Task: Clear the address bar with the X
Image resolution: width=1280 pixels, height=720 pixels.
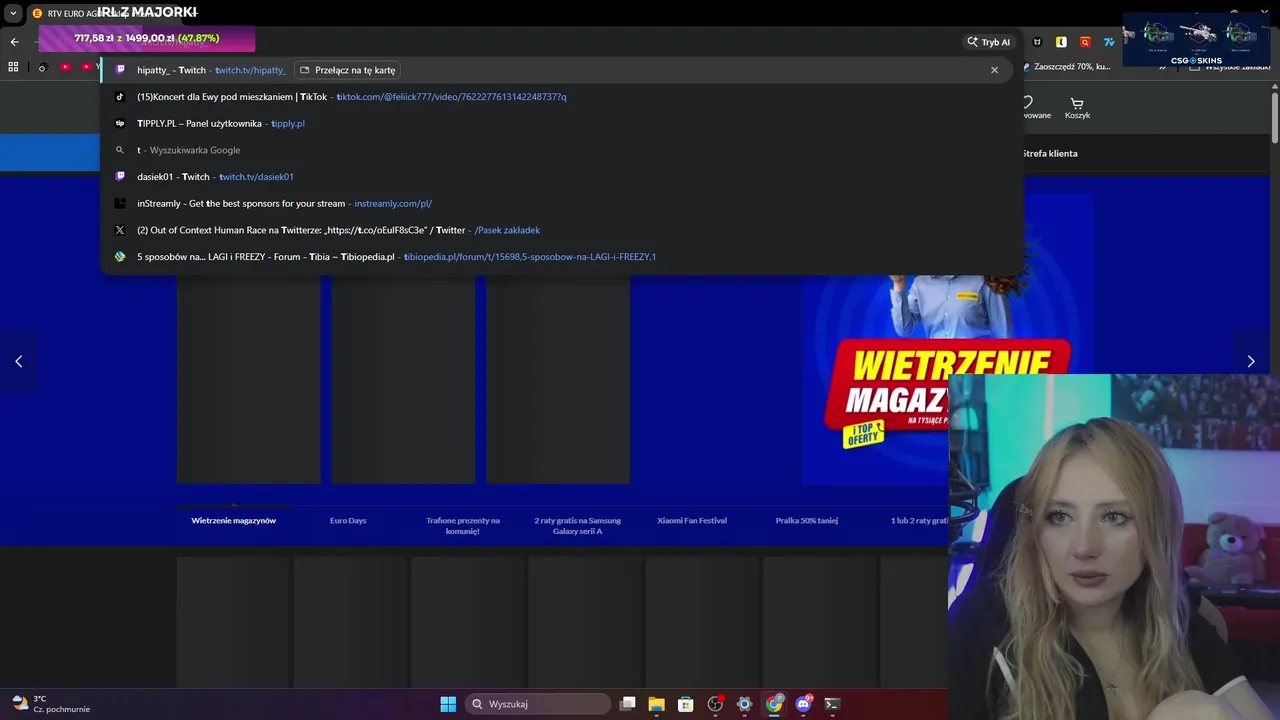Action: (994, 70)
